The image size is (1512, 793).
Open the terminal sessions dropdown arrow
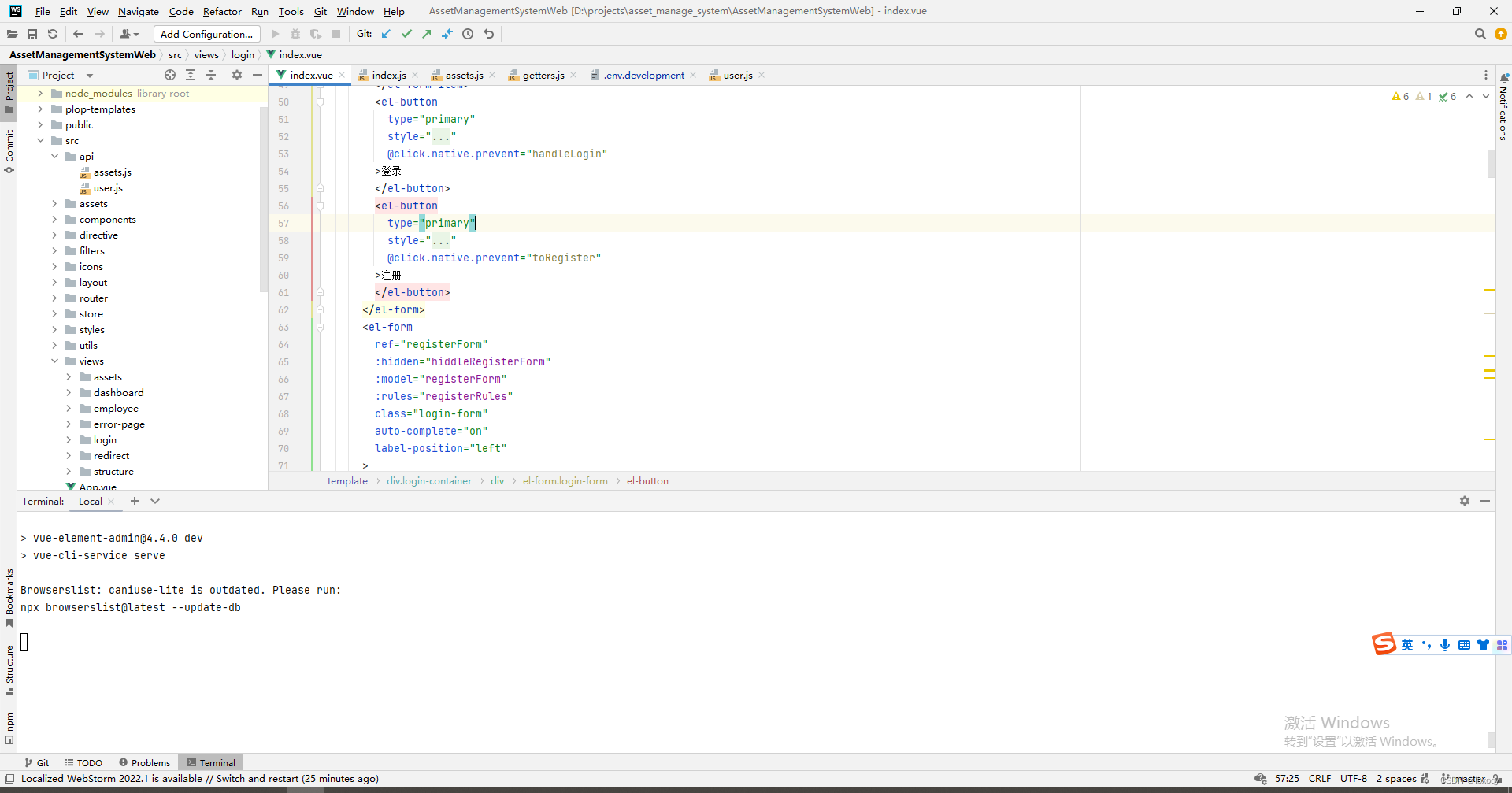155,501
